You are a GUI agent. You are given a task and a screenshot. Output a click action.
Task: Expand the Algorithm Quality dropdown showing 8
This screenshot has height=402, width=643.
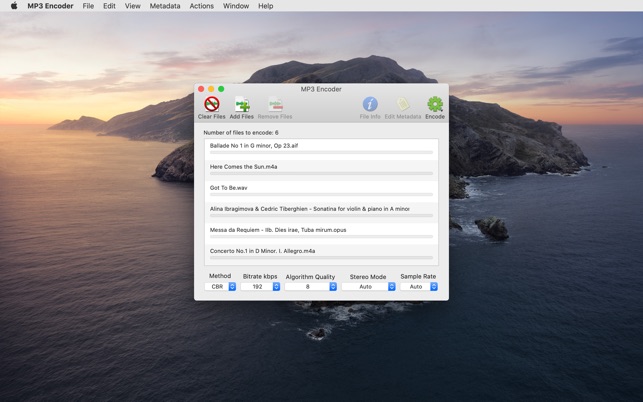(x=311, y=287)
